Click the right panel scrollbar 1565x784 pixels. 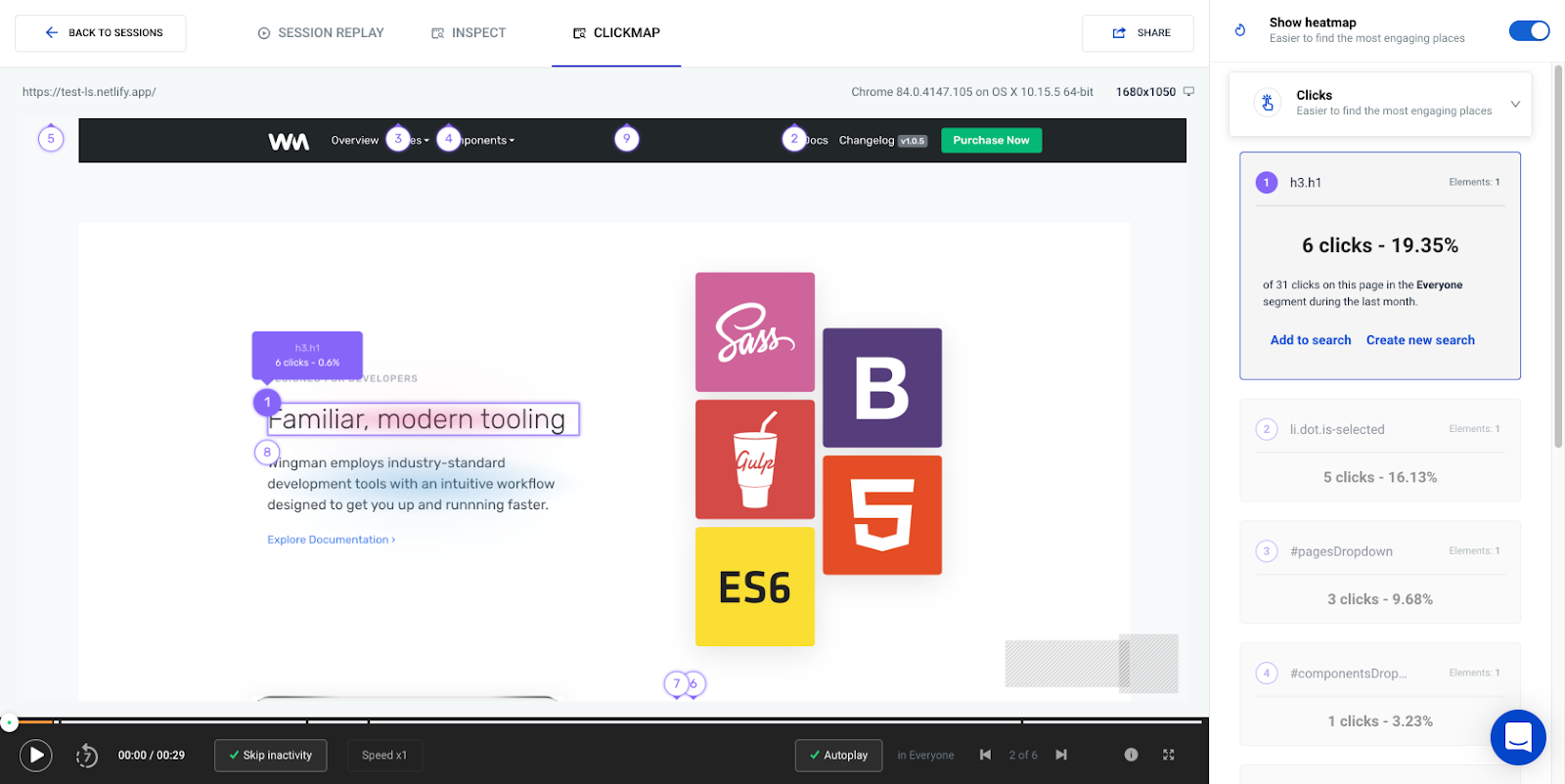click(1559, 254)
